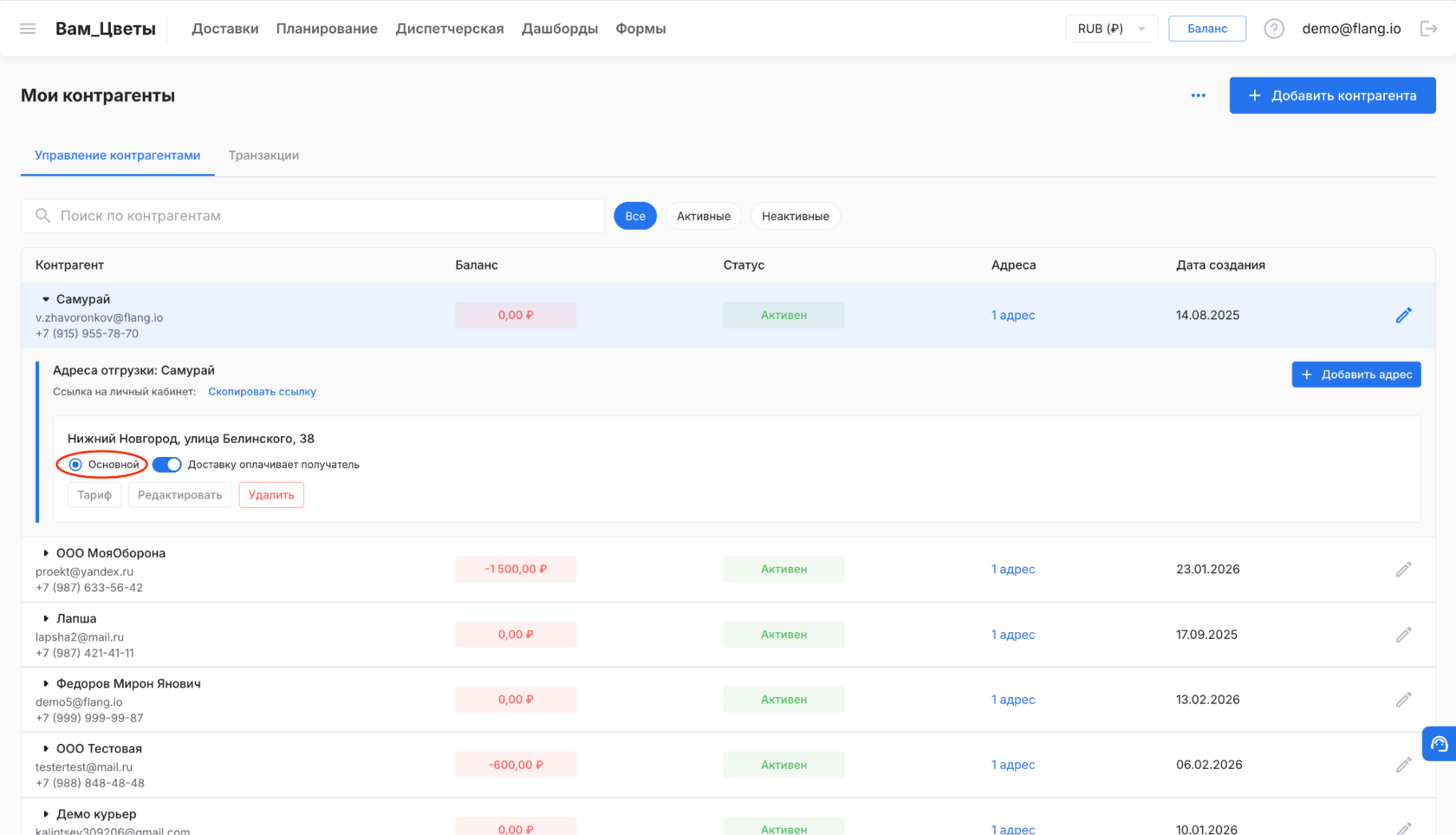The width and height of the screenshot is (1456, 835).
Task: Click the Активен status for Самурай
Action: click(783, 316)
